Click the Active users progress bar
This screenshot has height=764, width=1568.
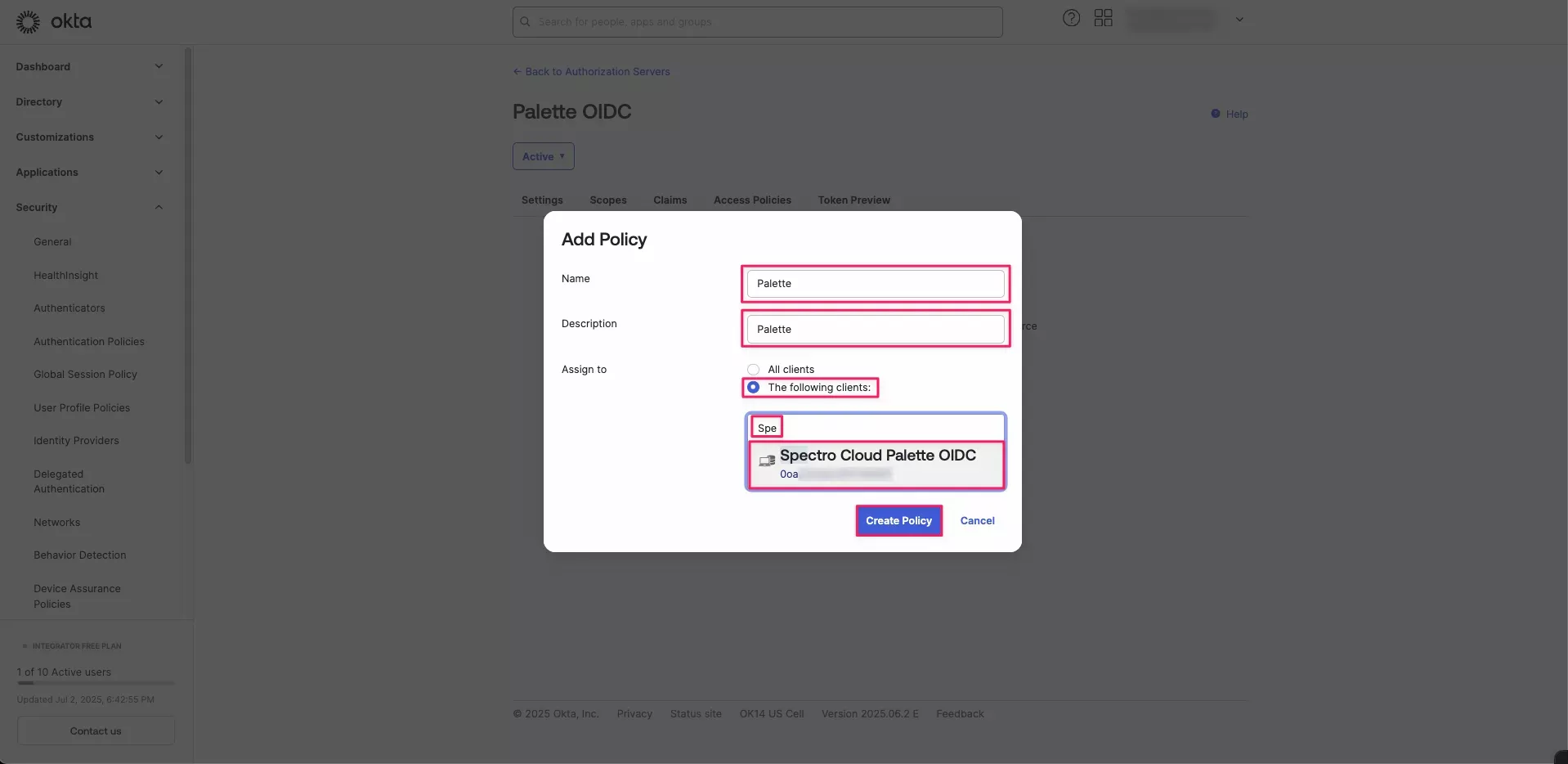pos(95,683)
